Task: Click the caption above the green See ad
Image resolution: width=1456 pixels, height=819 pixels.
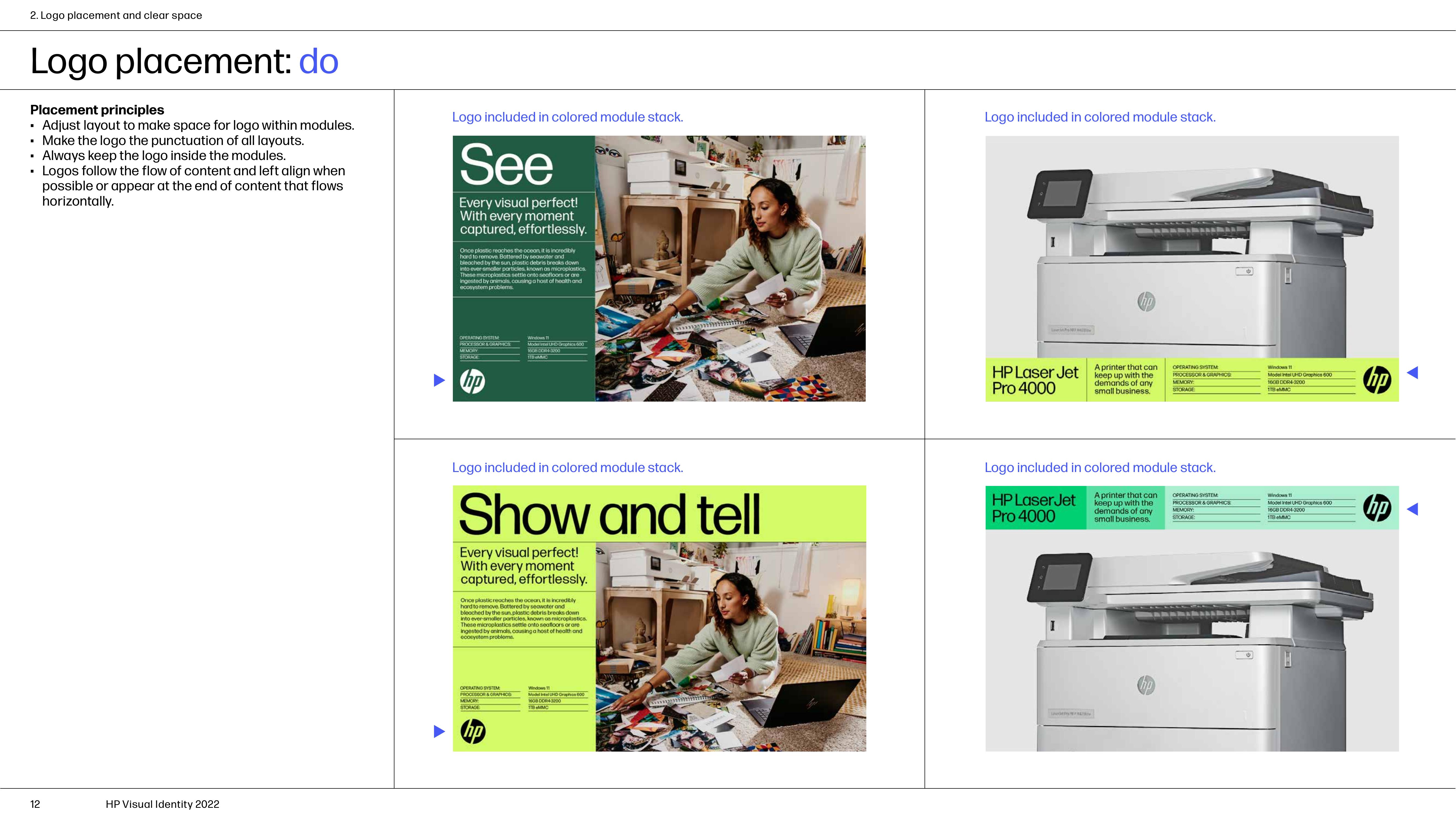Action: [x=567, y=117]
